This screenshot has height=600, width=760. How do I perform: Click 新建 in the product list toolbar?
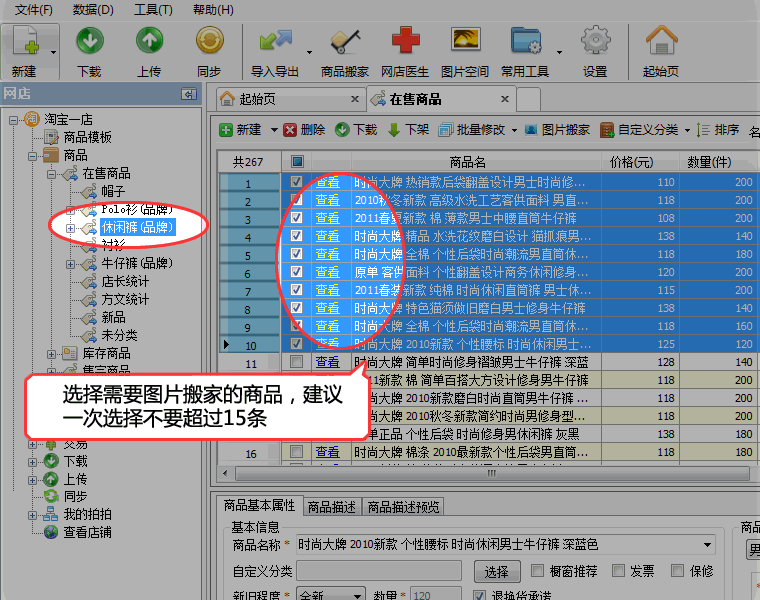click(x=241, y=130)
